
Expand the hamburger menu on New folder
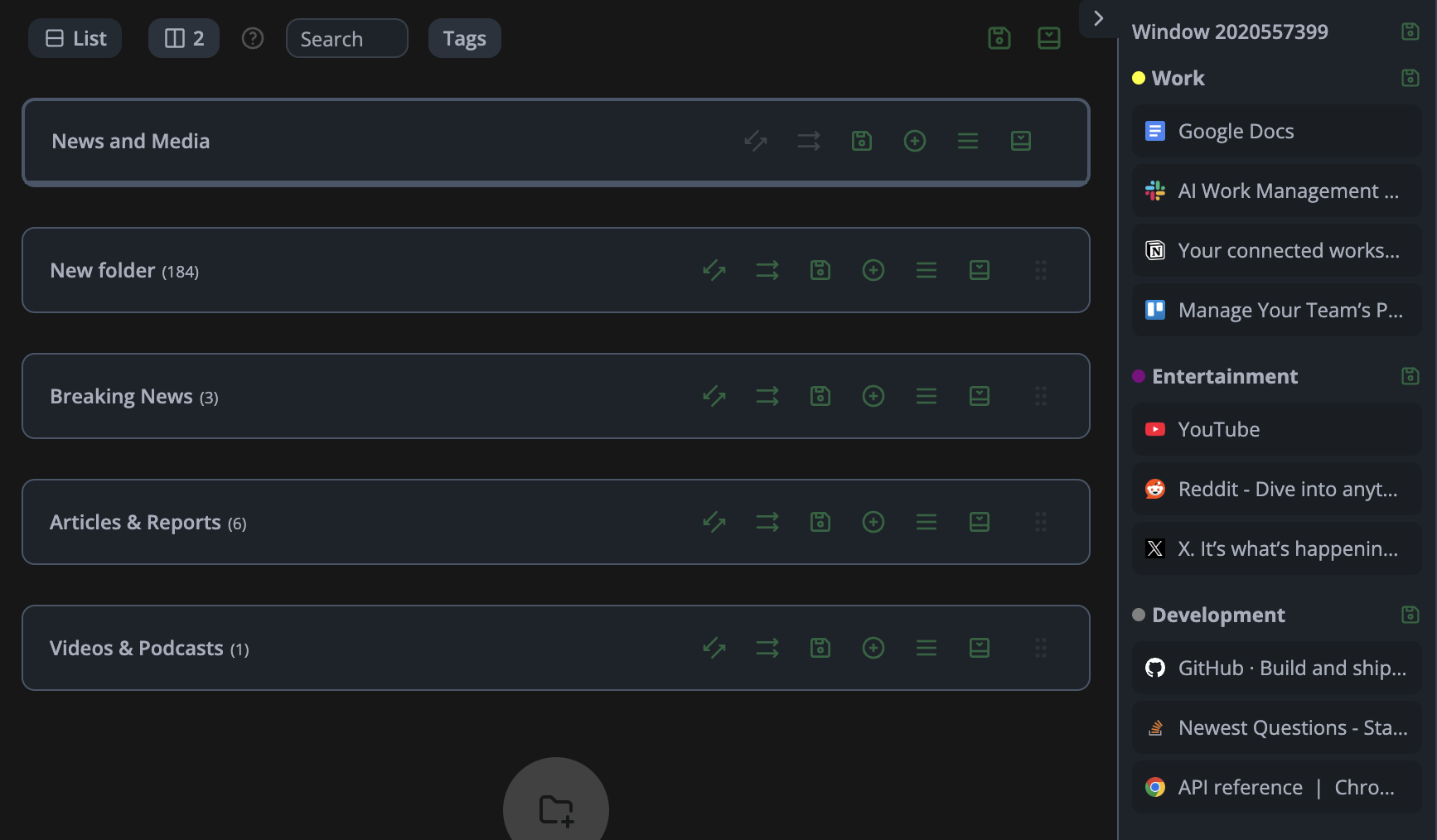(926, 270)
